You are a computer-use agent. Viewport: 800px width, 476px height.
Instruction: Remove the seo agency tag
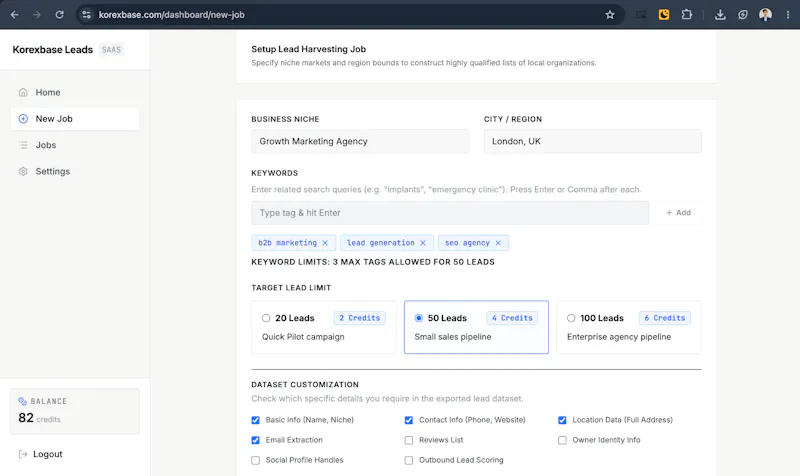click(498, 243)
